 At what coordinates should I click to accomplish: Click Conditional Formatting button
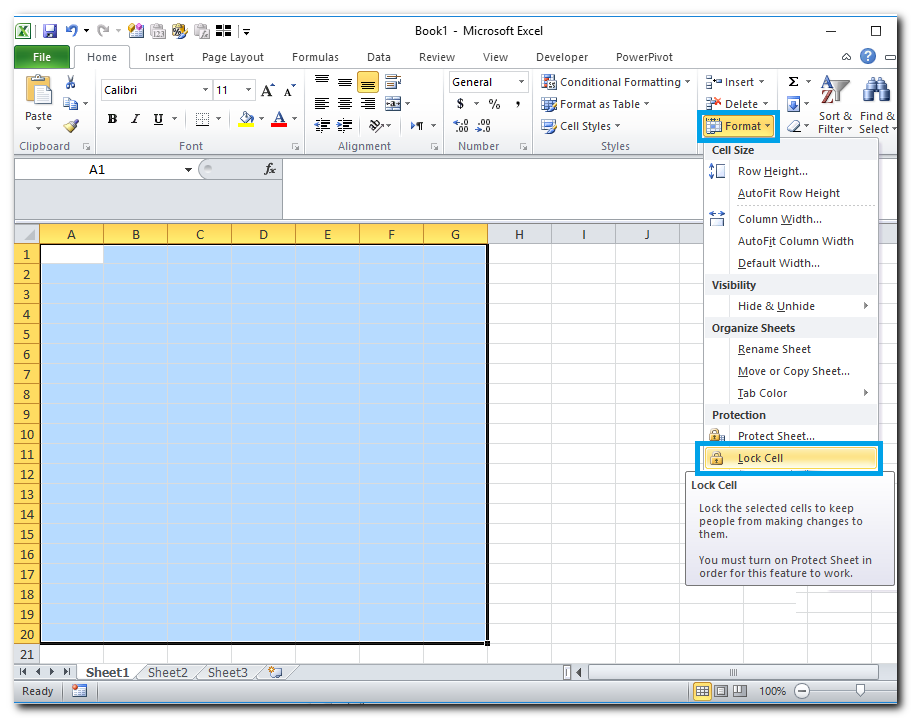611,82
